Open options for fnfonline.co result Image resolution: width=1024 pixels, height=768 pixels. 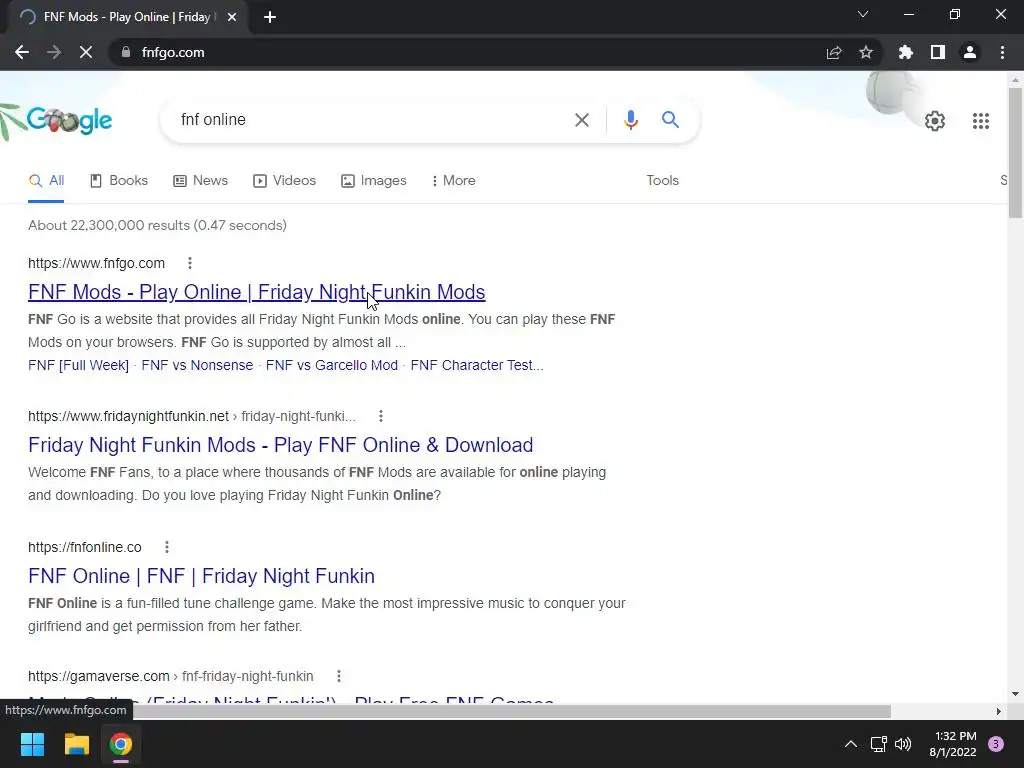[167, 547]
